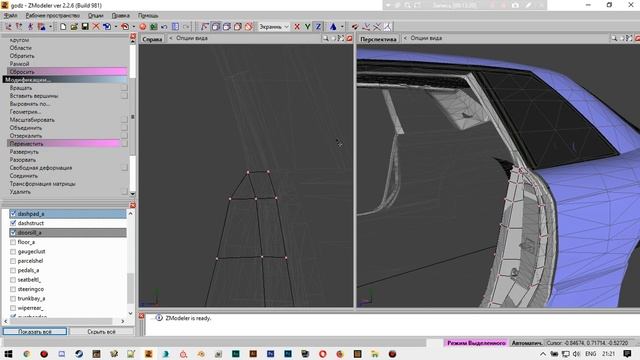Click the red sphere render icon
The height and width of the screenshot is (360, 640).
pos(143,27)
